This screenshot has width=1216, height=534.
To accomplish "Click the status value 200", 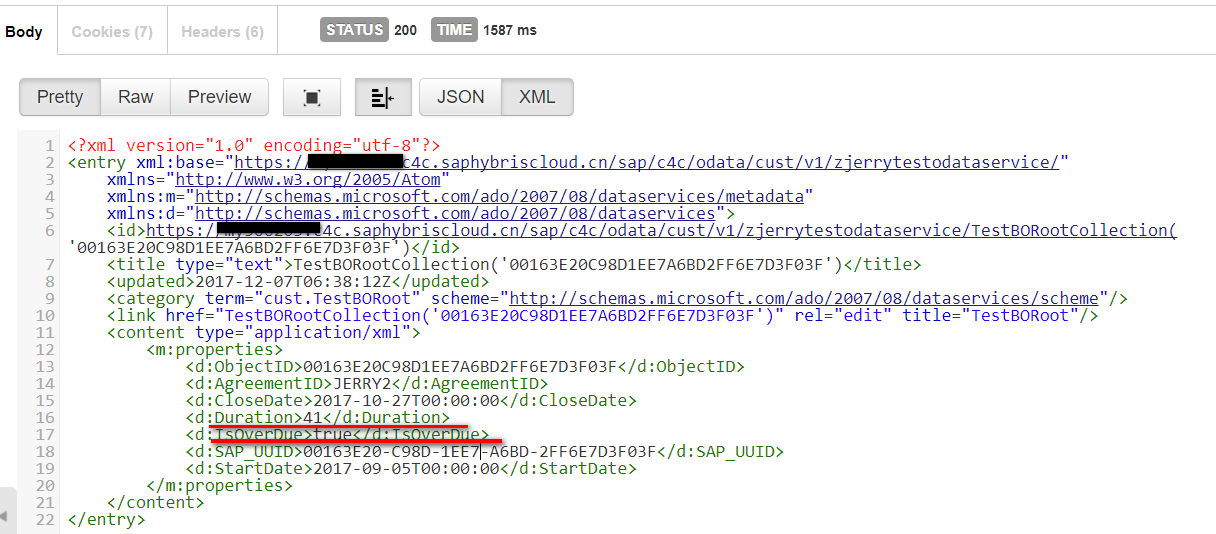I will (405, 30).
